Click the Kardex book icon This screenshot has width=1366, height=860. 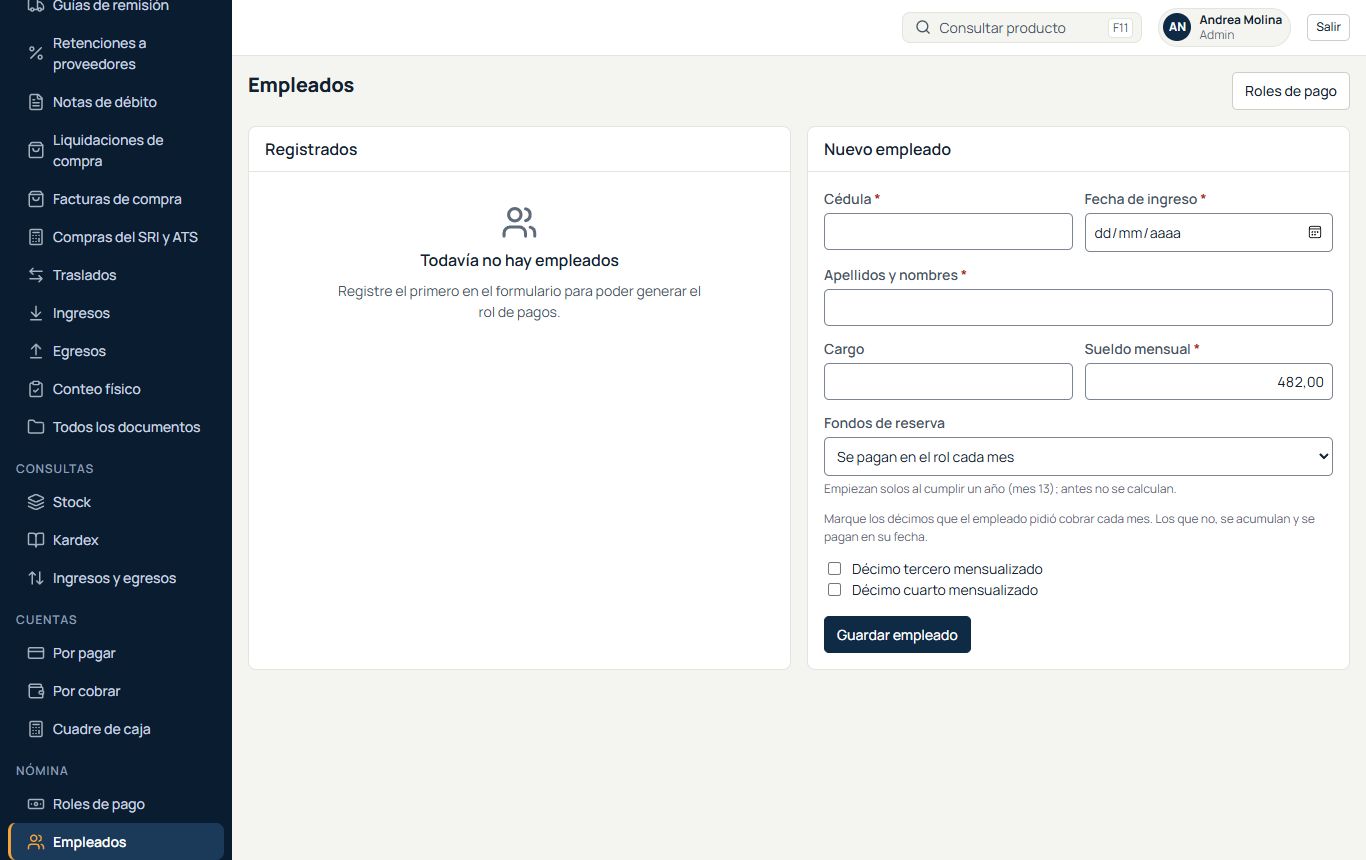36,540
